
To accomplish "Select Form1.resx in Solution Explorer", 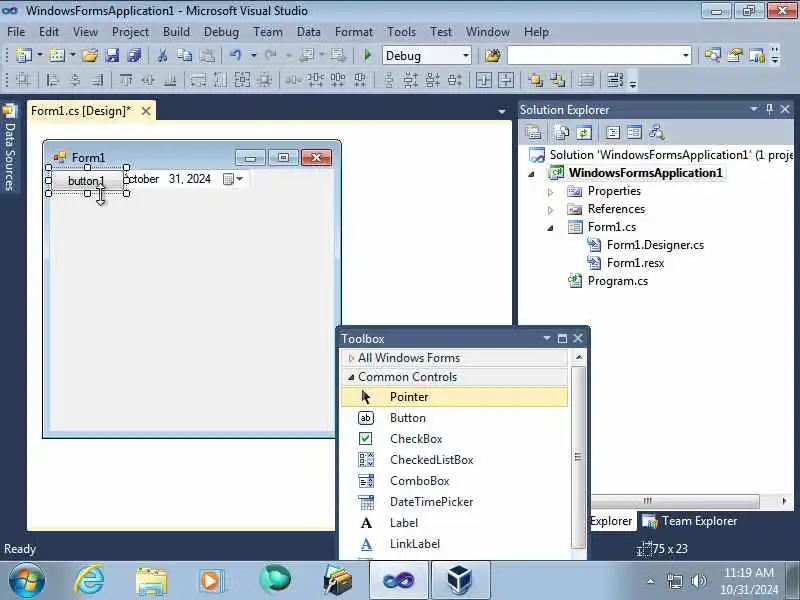I will (x=635, y=263).
